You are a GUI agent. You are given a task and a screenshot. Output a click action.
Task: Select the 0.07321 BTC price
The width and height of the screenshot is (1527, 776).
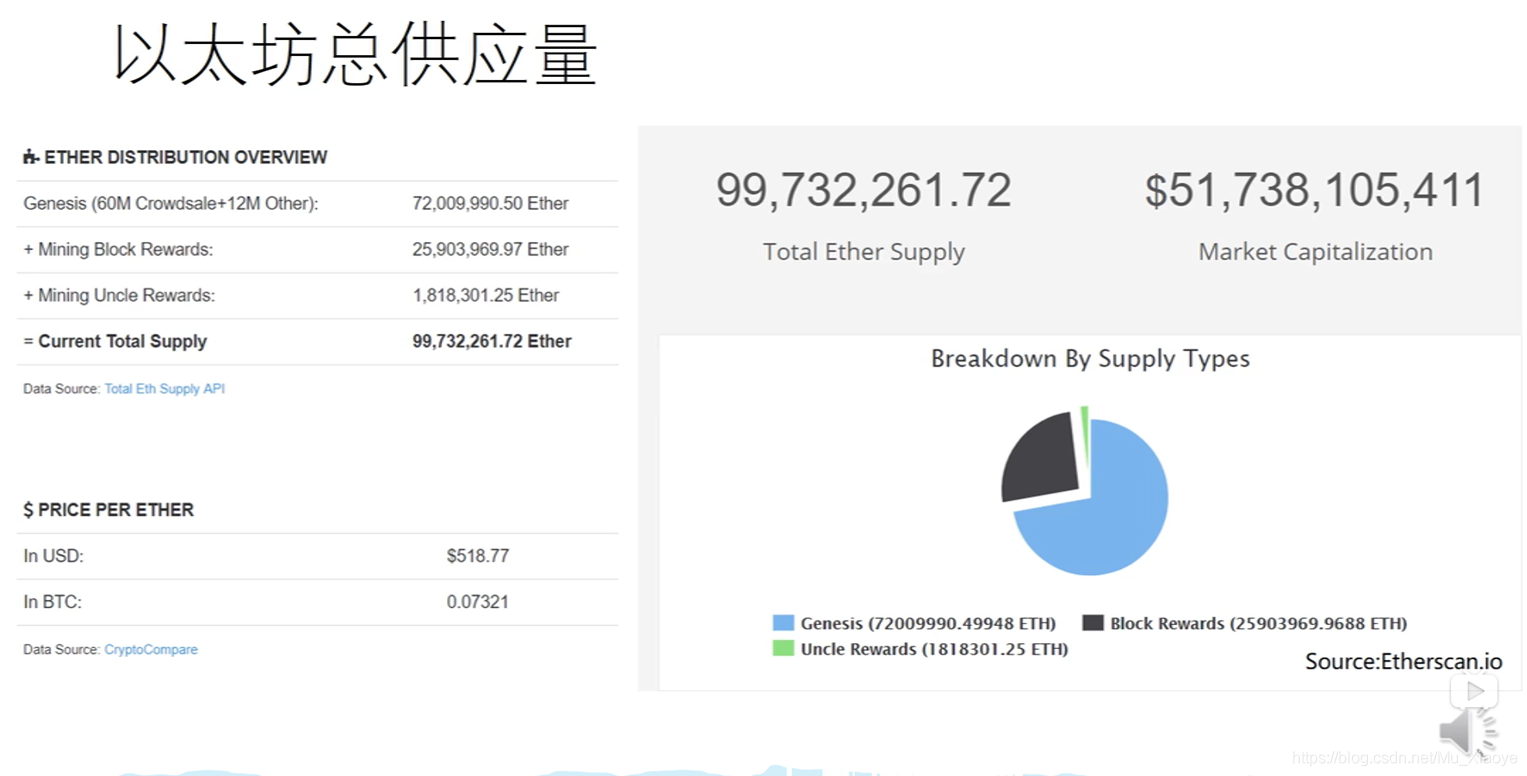[x=477, y=602]
